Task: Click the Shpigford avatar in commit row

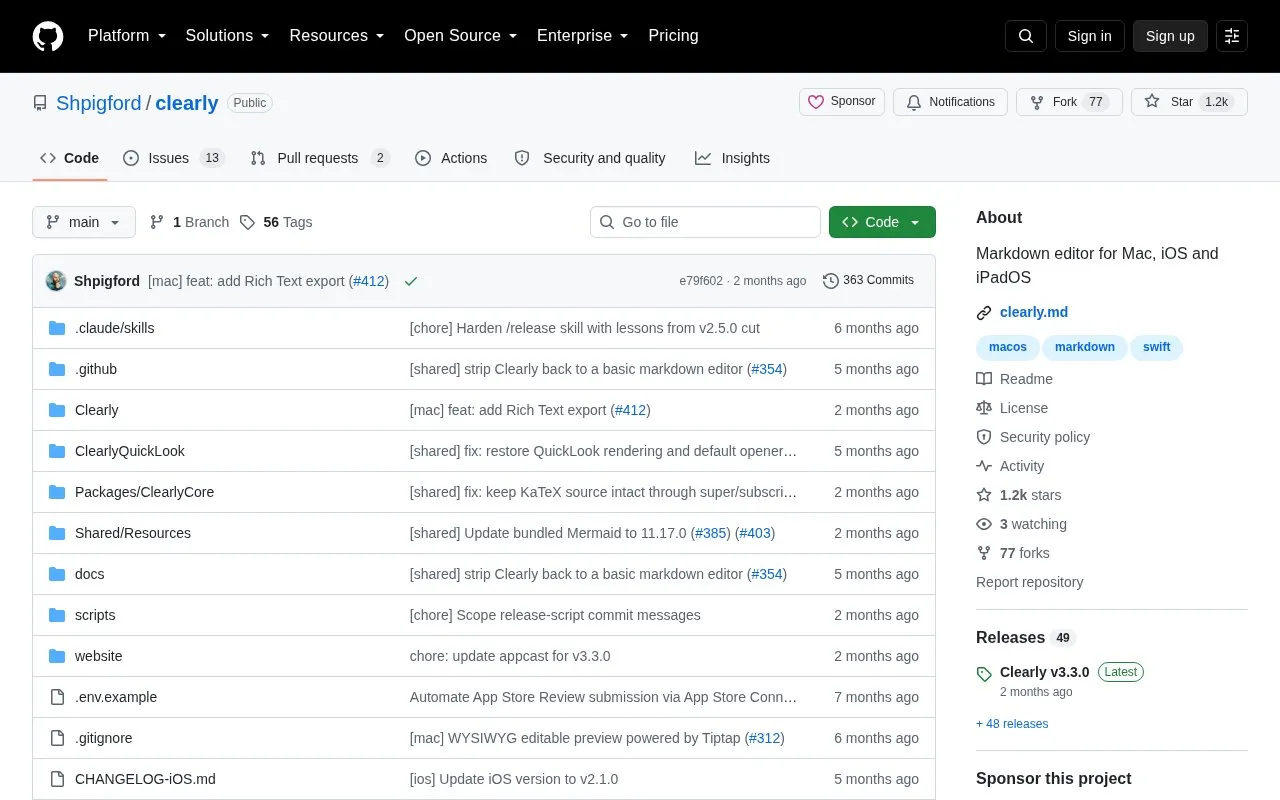Action: 56,281
